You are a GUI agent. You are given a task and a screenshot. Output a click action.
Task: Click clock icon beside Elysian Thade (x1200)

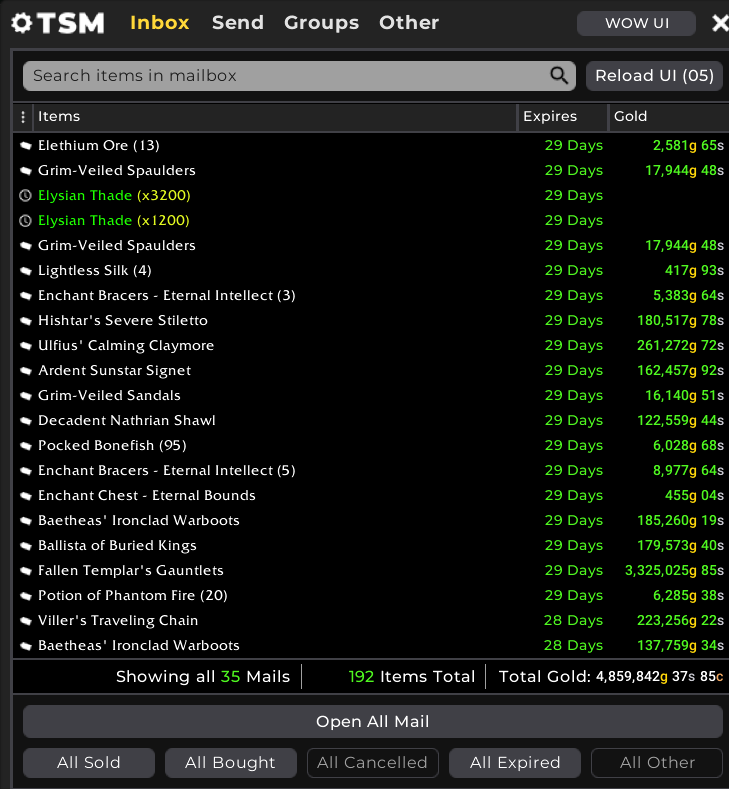[25, 220]
